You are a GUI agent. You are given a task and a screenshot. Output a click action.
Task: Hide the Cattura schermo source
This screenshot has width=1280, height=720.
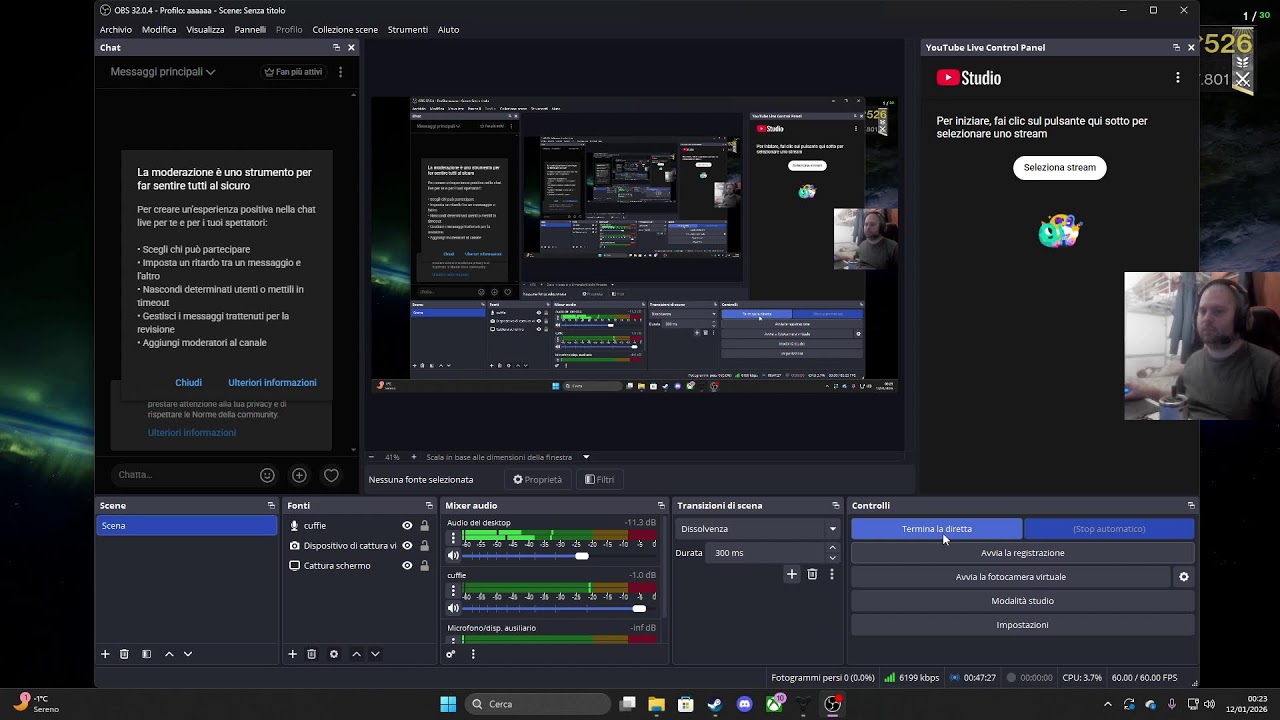click(407, 566)
